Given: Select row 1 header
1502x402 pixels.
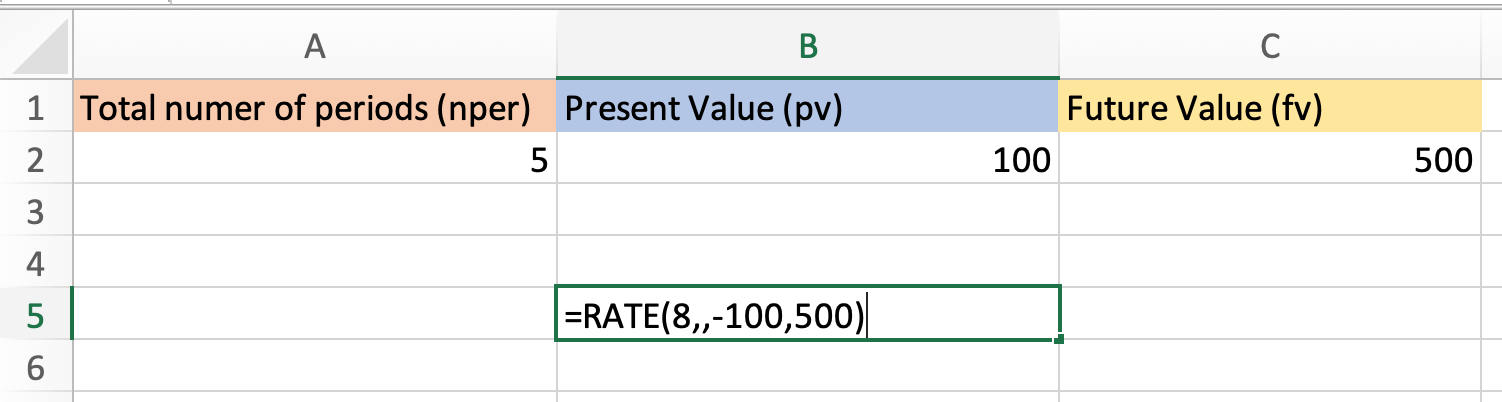Looking at the screenshot, I should (35, 108).
